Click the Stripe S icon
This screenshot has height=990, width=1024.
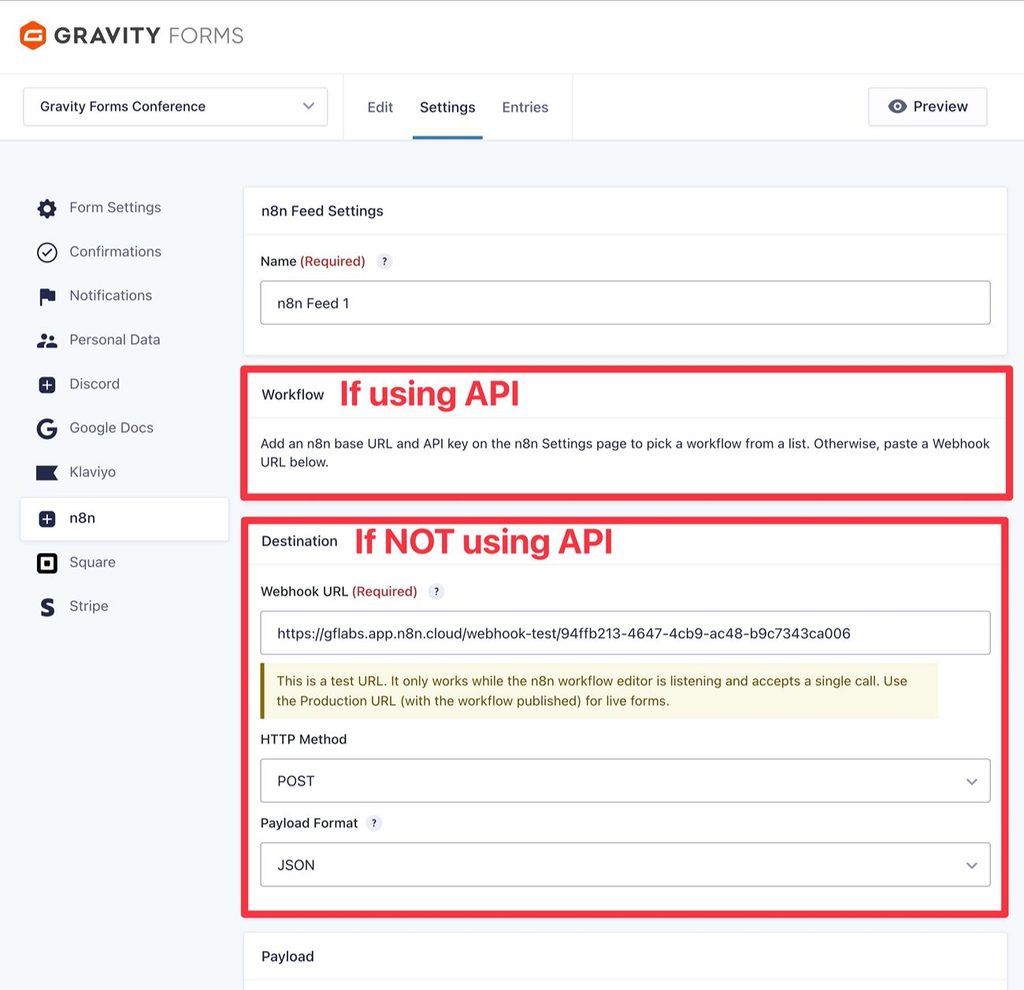[x=47, y=607]
